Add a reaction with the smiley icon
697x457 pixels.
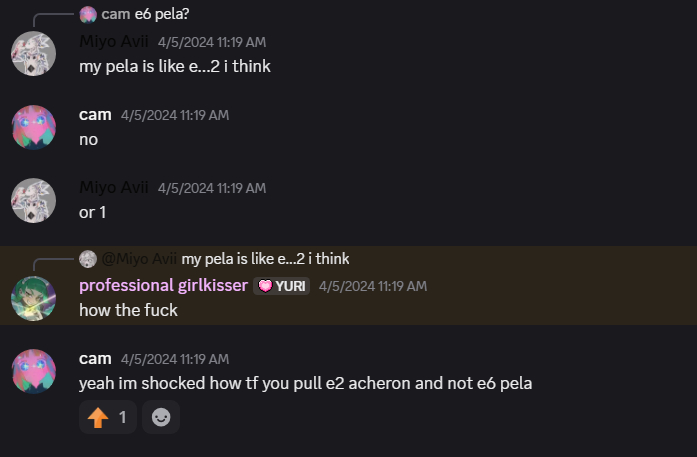[x=161, y=417]
